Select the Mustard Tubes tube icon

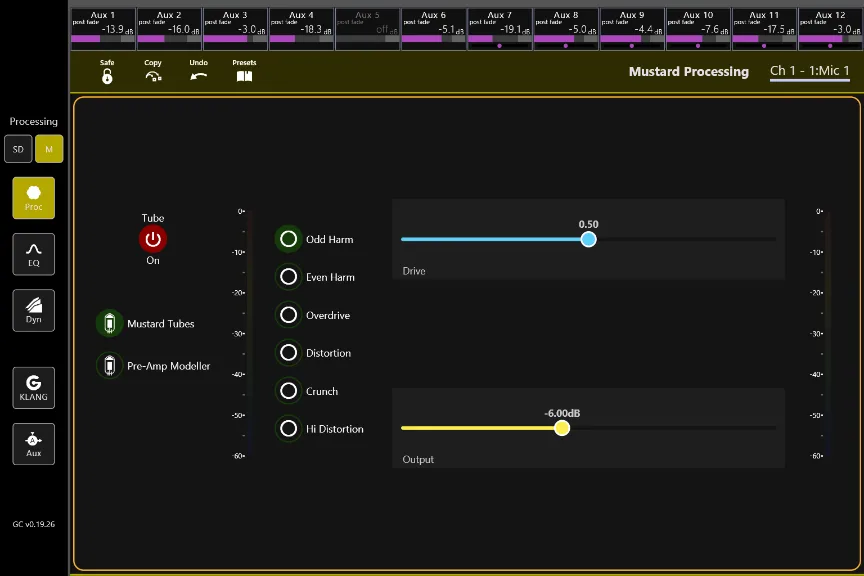(x=110, y=324)
